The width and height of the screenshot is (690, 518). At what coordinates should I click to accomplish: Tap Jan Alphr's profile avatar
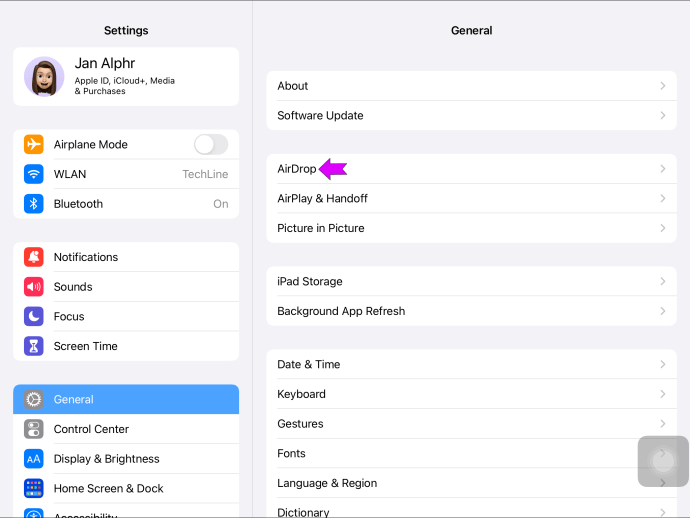pos(44,76)
